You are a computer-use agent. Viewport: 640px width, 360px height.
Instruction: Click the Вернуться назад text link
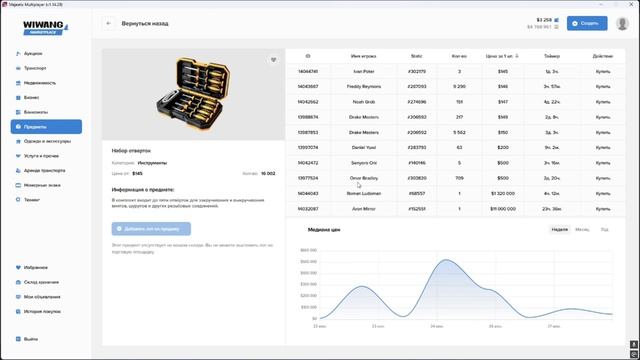[x=145, y=23]
